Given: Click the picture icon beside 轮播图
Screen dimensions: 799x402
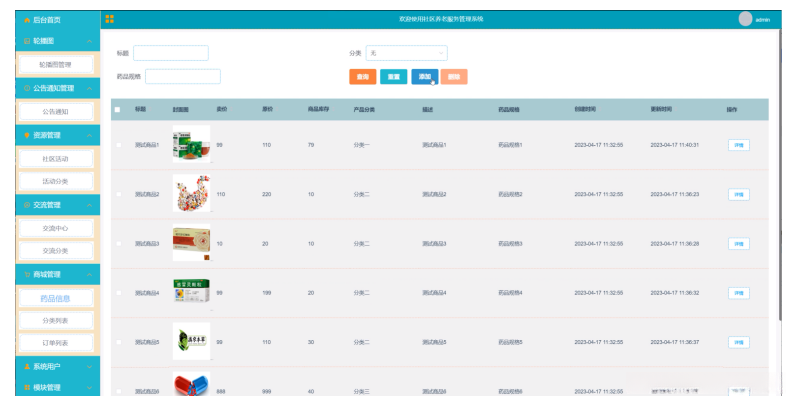Looking at the screenshot, I should (27, 41).
